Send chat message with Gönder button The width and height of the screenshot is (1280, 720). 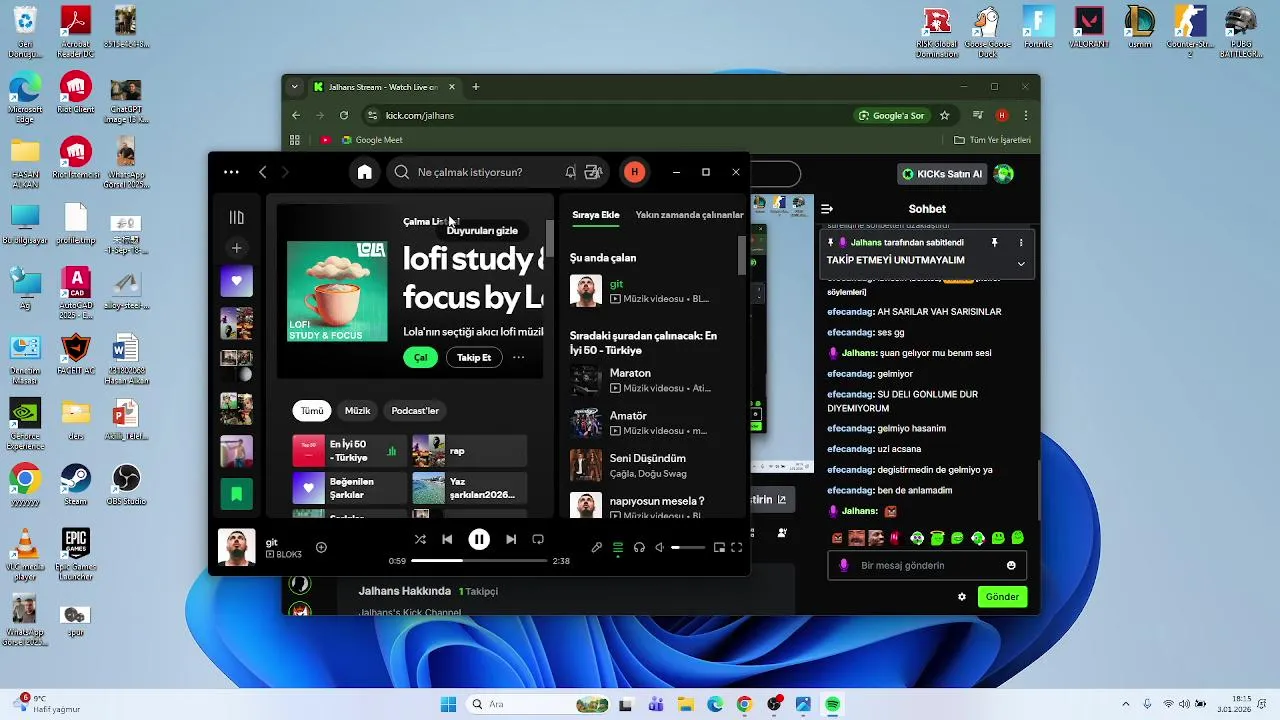[x=1002, y=597]
